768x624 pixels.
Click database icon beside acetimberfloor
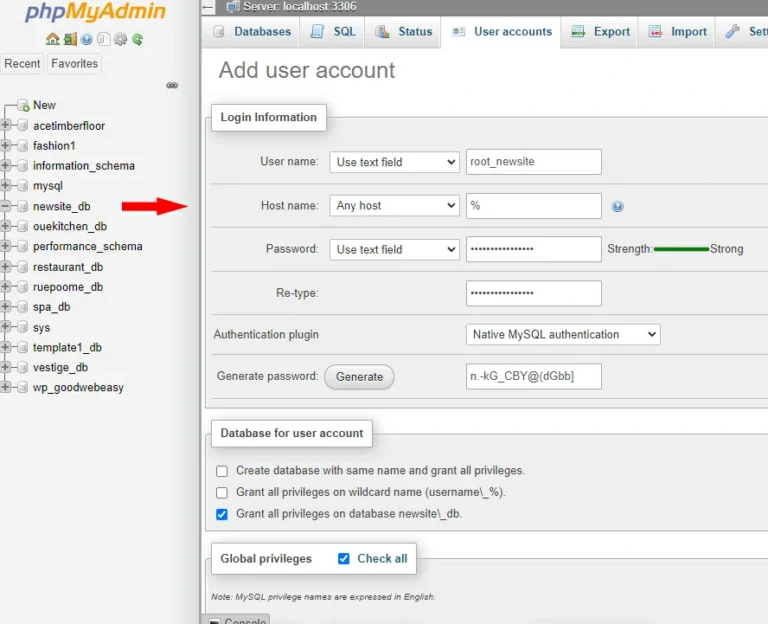23,125
